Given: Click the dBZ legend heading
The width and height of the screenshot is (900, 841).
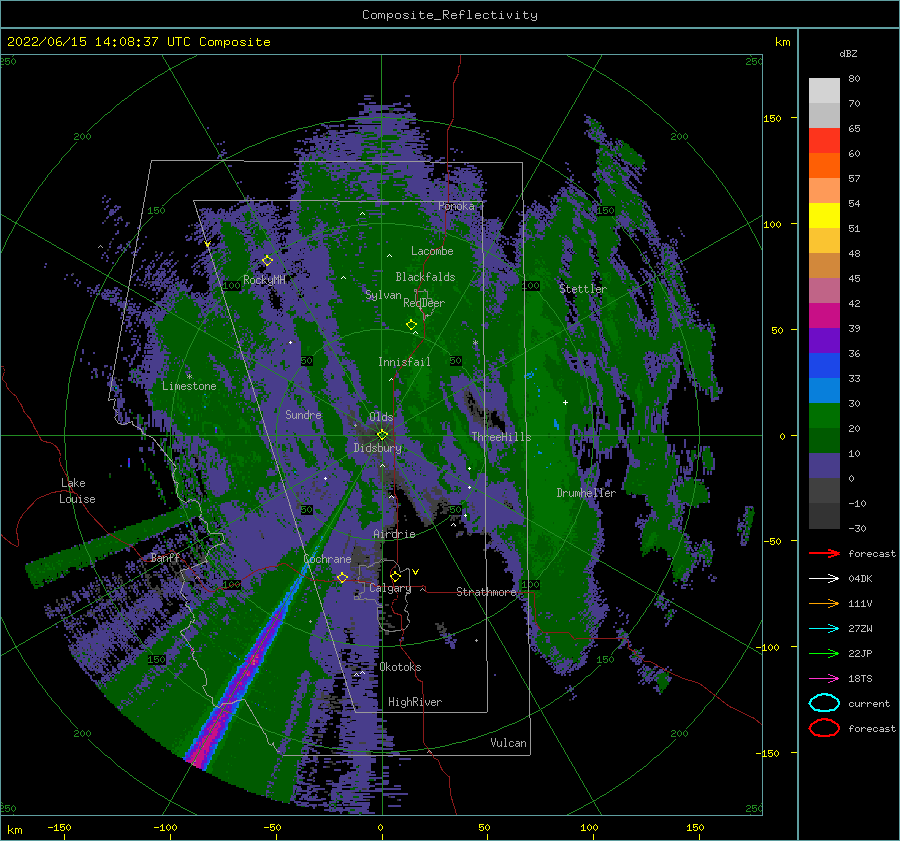Looking at the screenshot, I should point(848,53).
